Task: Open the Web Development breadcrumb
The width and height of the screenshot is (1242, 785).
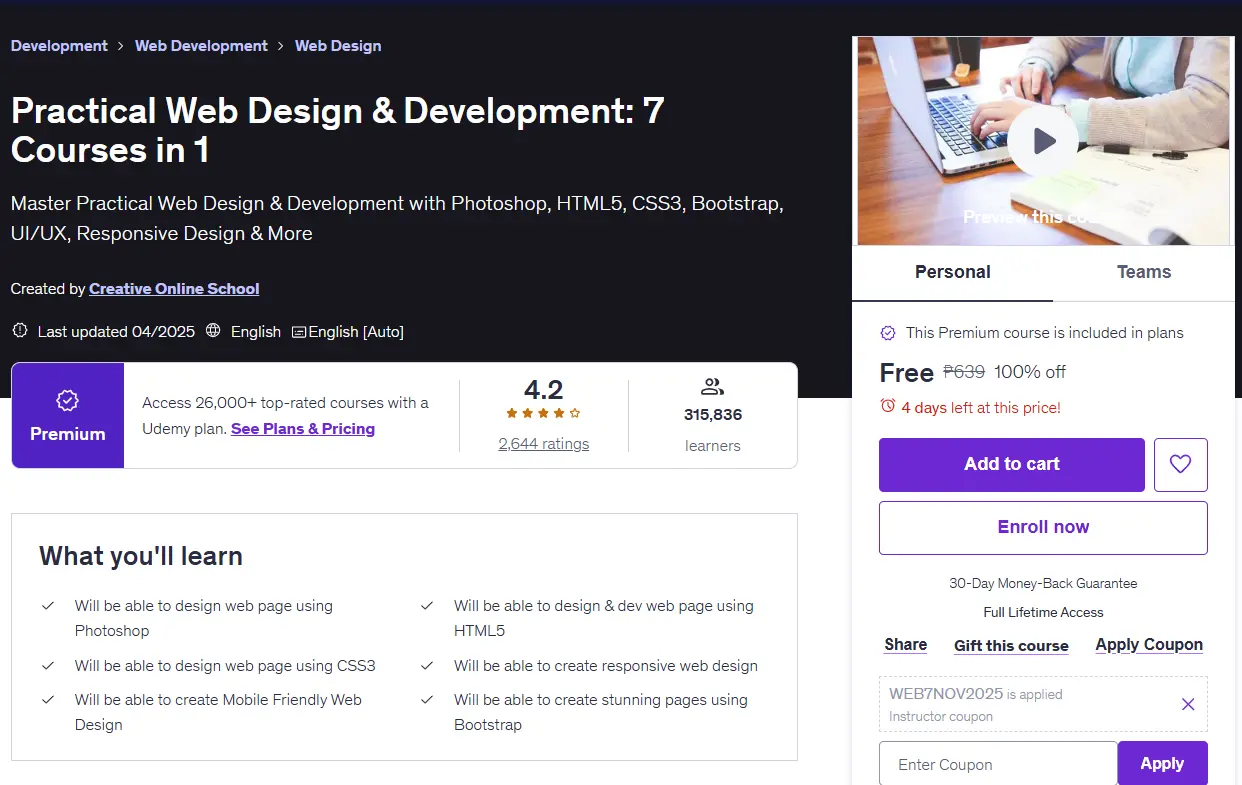Action: [201, 46]
